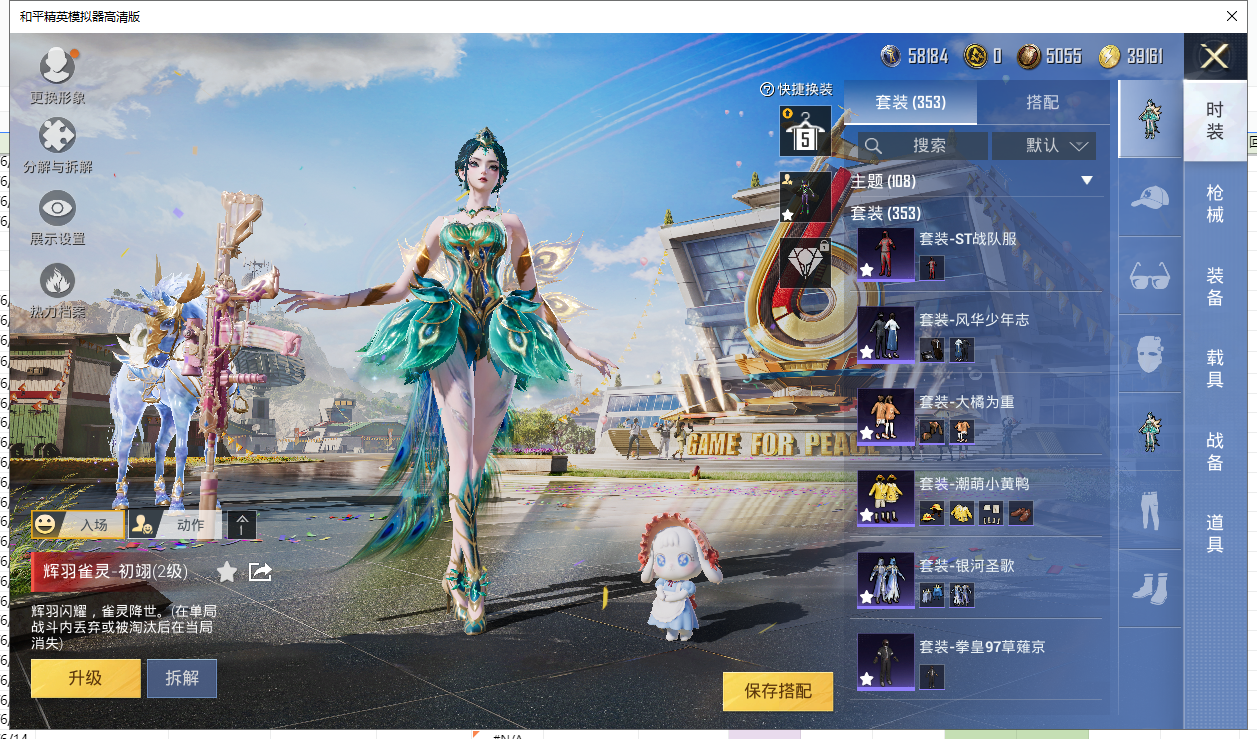Select the shoes category icon
Image resolution: width=1257 pixels, height=739 pixels.
coord(1150,588)
